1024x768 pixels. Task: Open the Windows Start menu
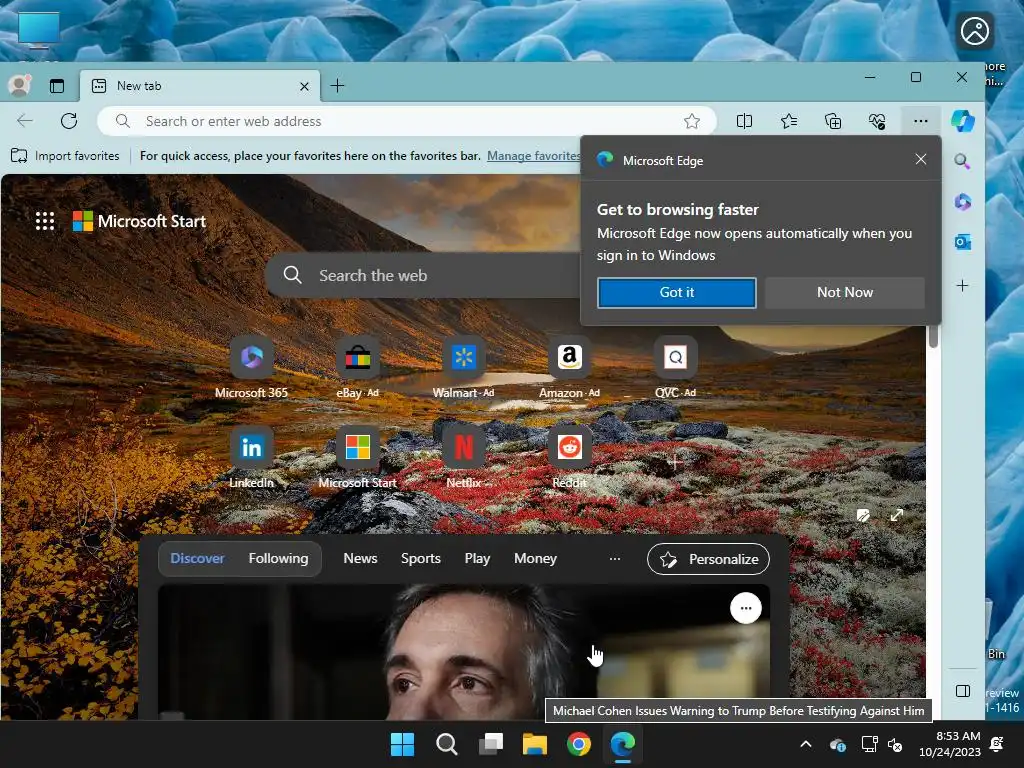pyautogui.click(x=402, y=744)
